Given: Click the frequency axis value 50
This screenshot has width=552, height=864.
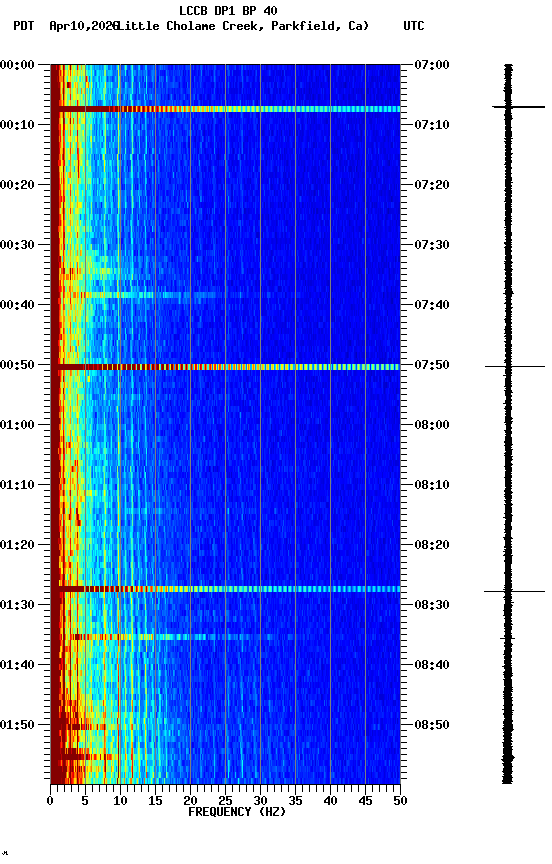Looking at the screenshot, I should click(x=400, y=801).
